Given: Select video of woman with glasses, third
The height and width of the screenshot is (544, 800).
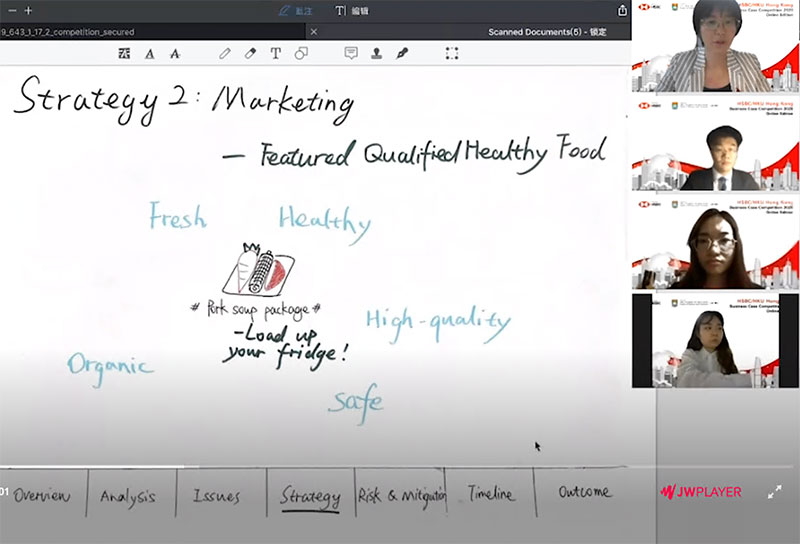Looking at the screenshot, I should point(715,244).
